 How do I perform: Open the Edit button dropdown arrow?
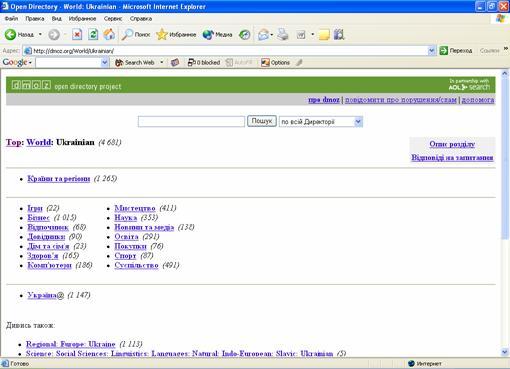pos(312,34)
